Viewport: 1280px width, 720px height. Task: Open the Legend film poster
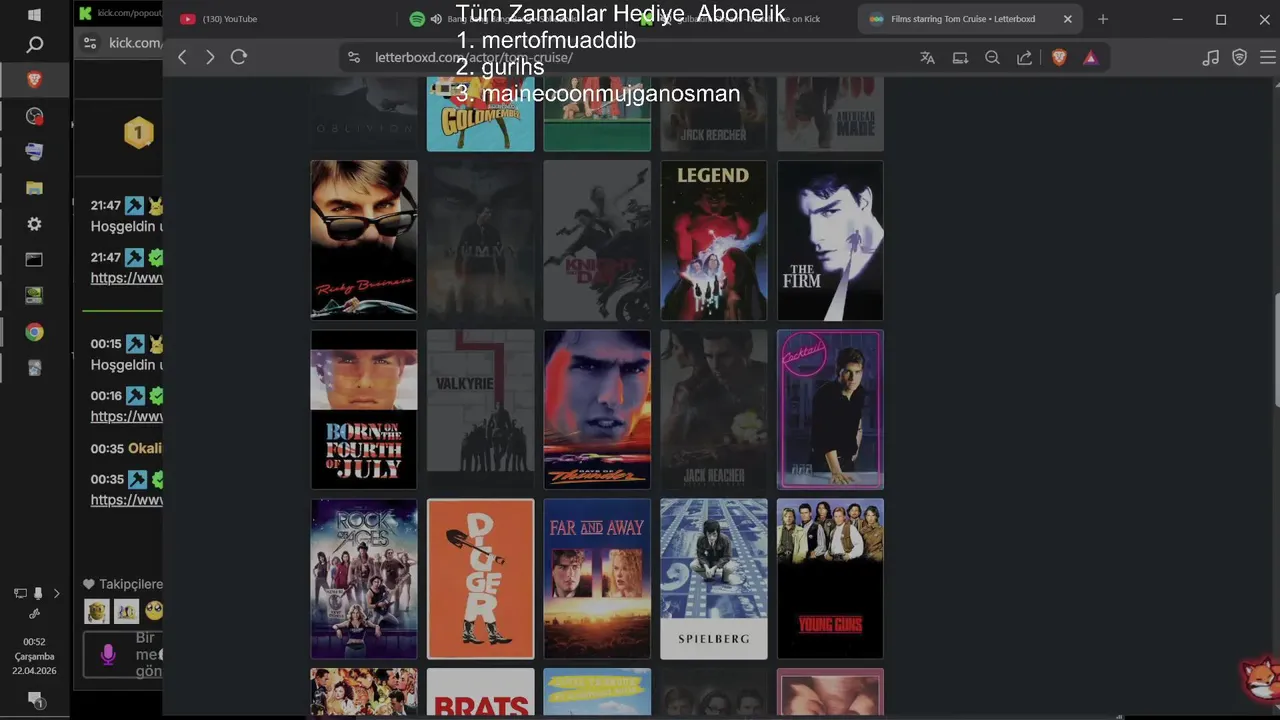[713, 240]
